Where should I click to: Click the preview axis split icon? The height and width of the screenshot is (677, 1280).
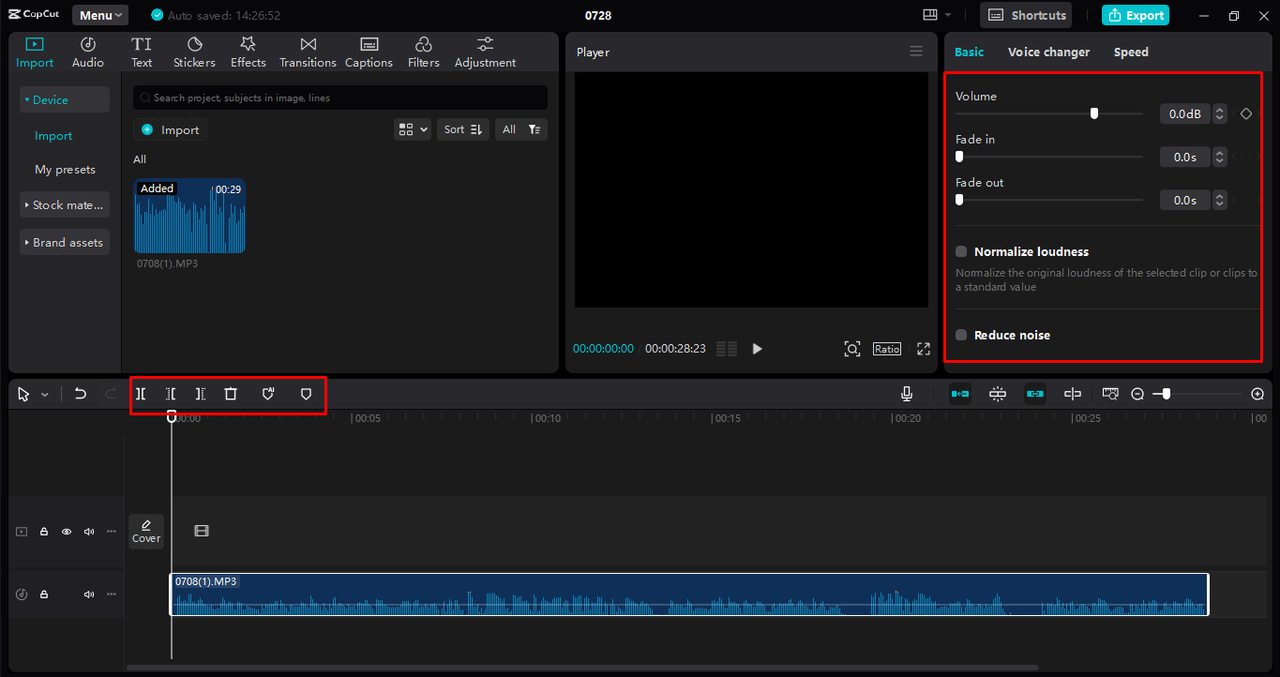pos(1073,394)
